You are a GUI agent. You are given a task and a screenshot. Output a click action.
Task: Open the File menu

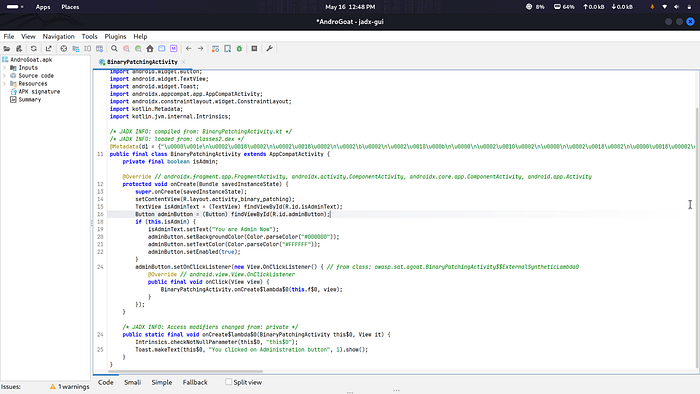tap(9, 37)
